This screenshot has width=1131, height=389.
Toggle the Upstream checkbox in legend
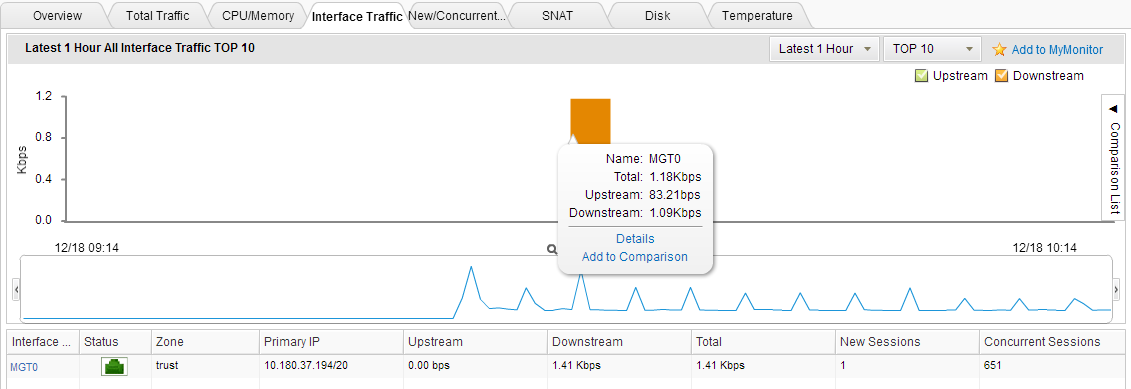[921, 76]
